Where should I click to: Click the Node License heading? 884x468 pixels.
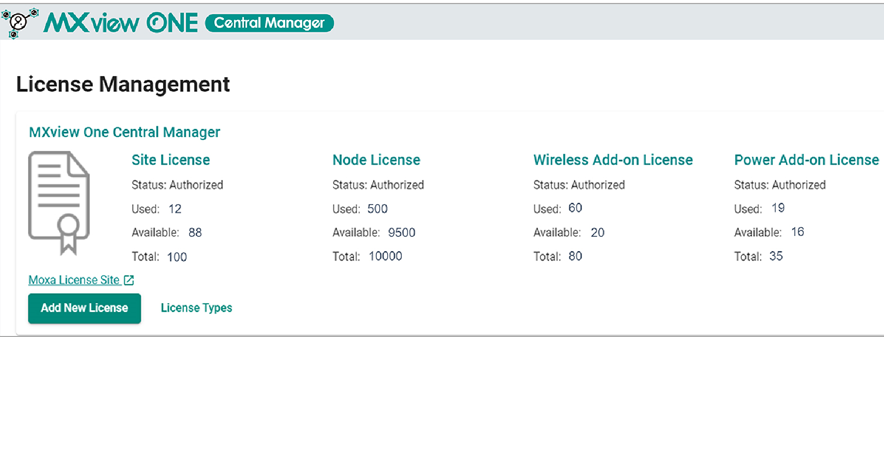tap(376, 160)
